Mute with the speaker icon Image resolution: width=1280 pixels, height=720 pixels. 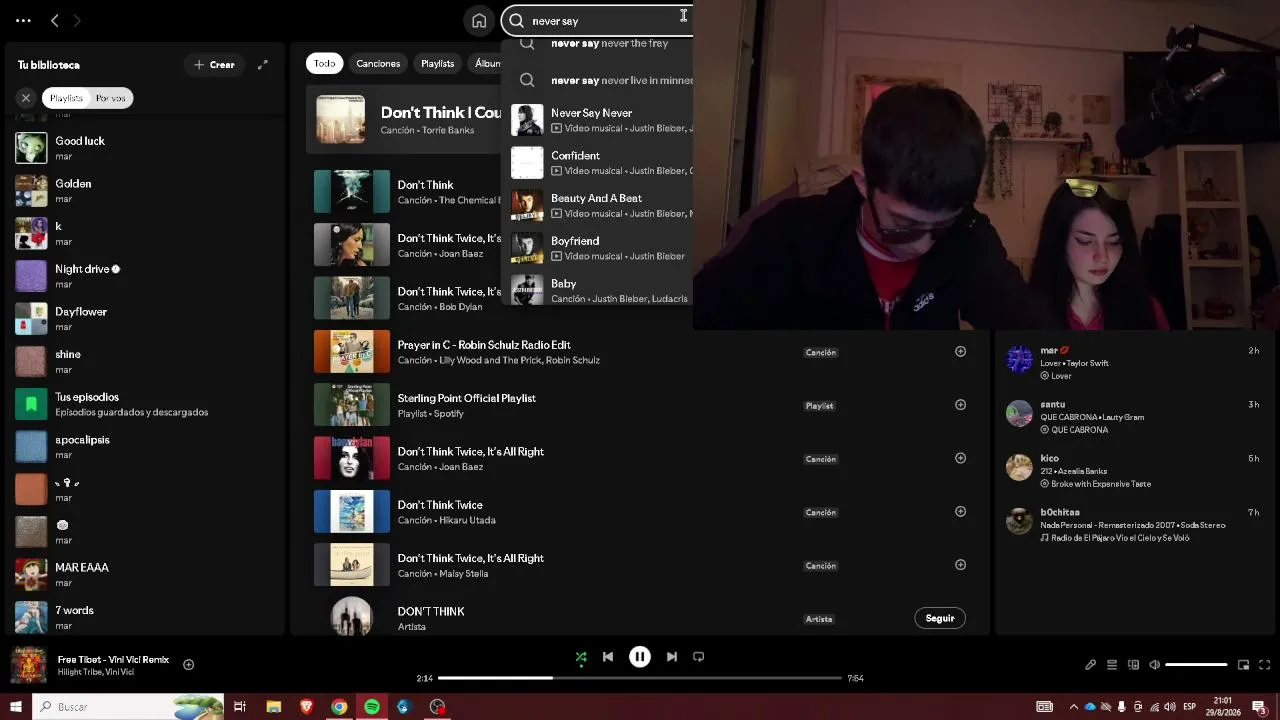pos(1154,665)
